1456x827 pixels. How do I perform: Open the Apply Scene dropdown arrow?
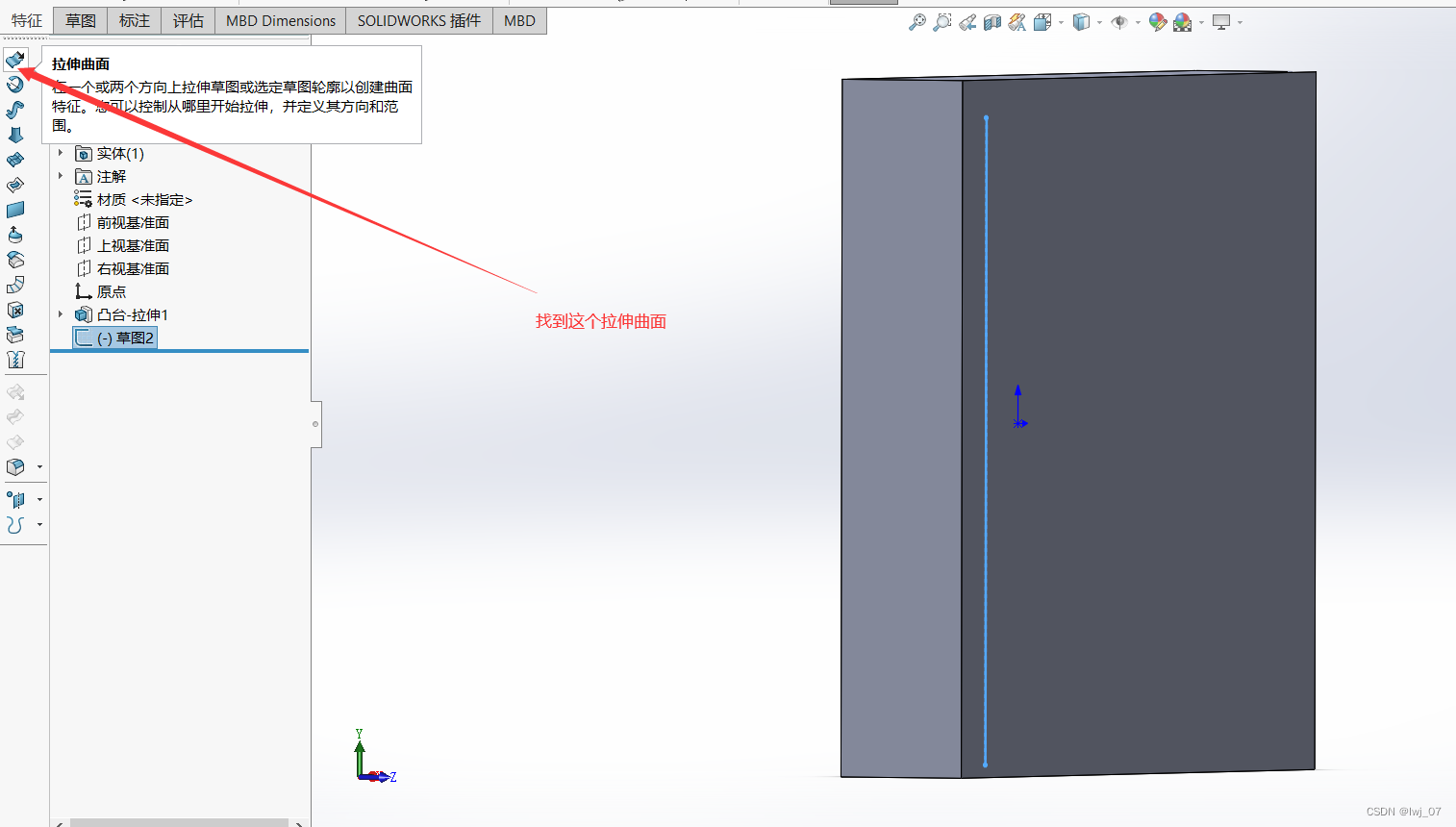1201,22
